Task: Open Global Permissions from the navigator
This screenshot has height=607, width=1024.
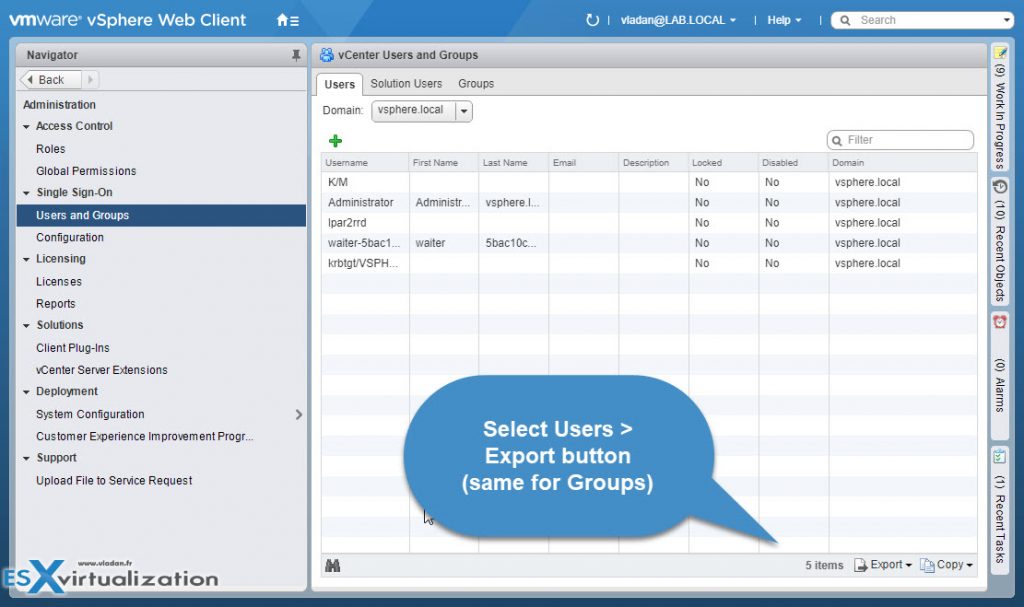Action: tap(85, 170)
